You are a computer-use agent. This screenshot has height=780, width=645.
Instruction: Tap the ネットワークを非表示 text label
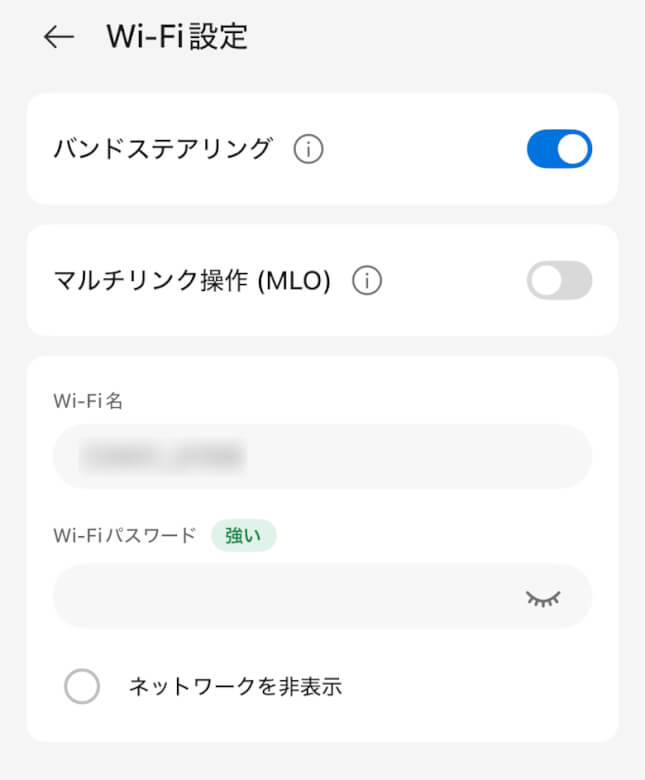tap(235, 687)
